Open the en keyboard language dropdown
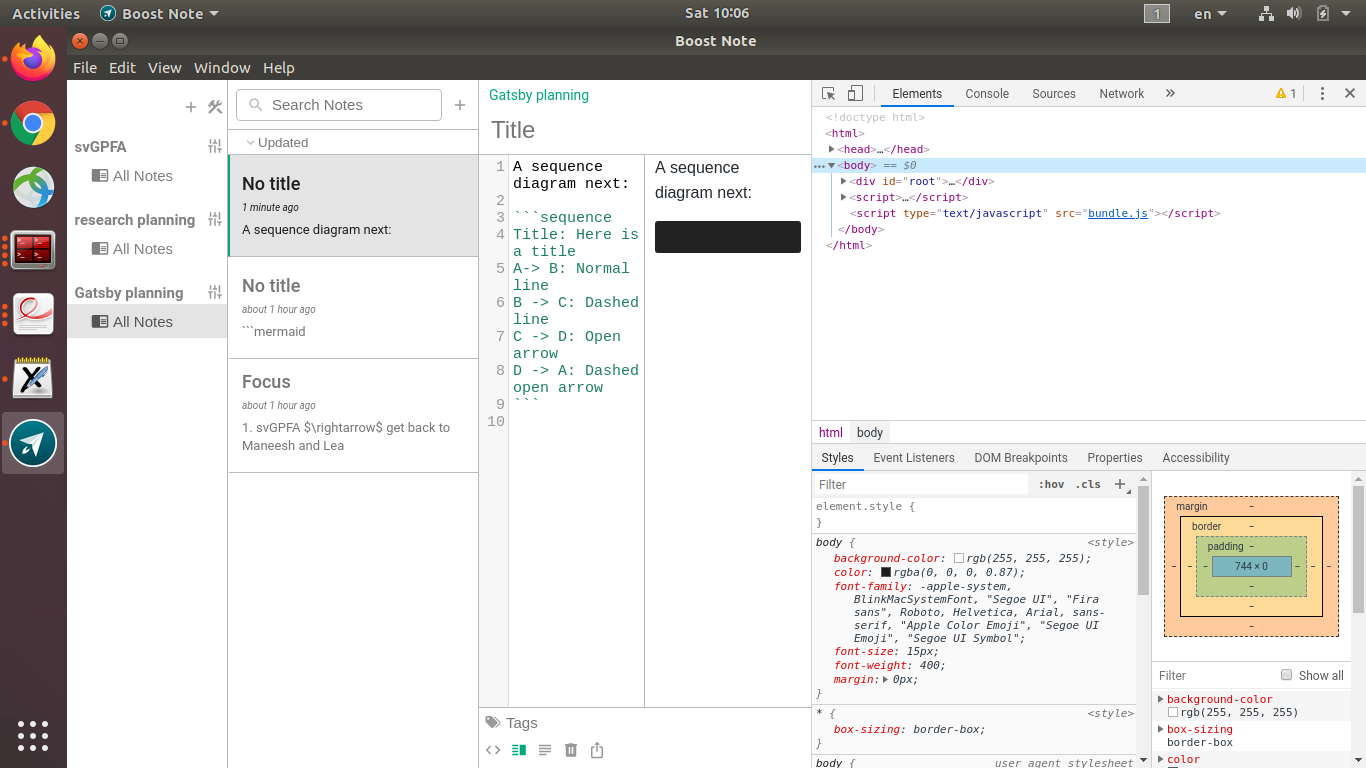1366x768 pixels. pyautogui.click(x=1211, y=13)
